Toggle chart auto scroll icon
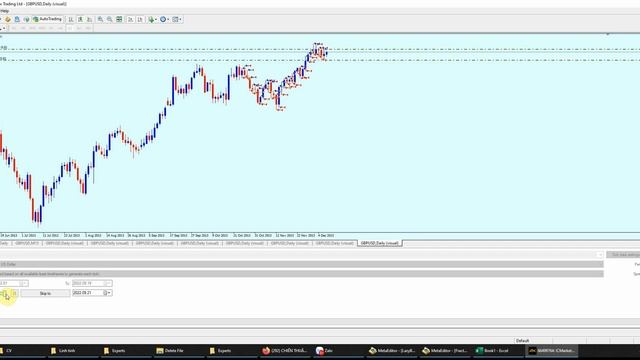This screenshot has width=640, height=360. pos(131,19)
